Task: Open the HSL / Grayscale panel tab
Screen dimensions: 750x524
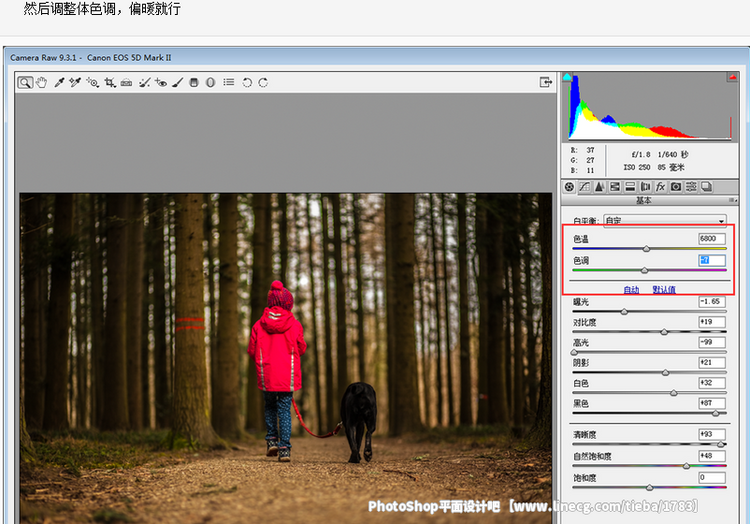Action: 615,186
